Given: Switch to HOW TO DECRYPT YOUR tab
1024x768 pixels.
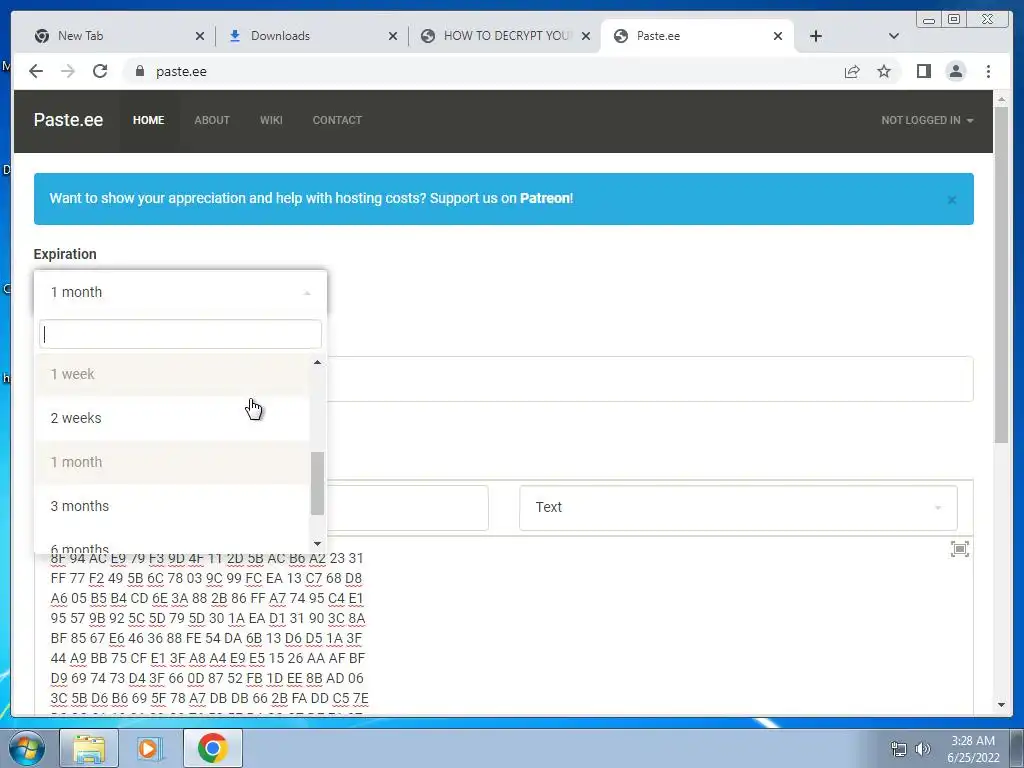Looking at the screenshot, I should (504, 36).
